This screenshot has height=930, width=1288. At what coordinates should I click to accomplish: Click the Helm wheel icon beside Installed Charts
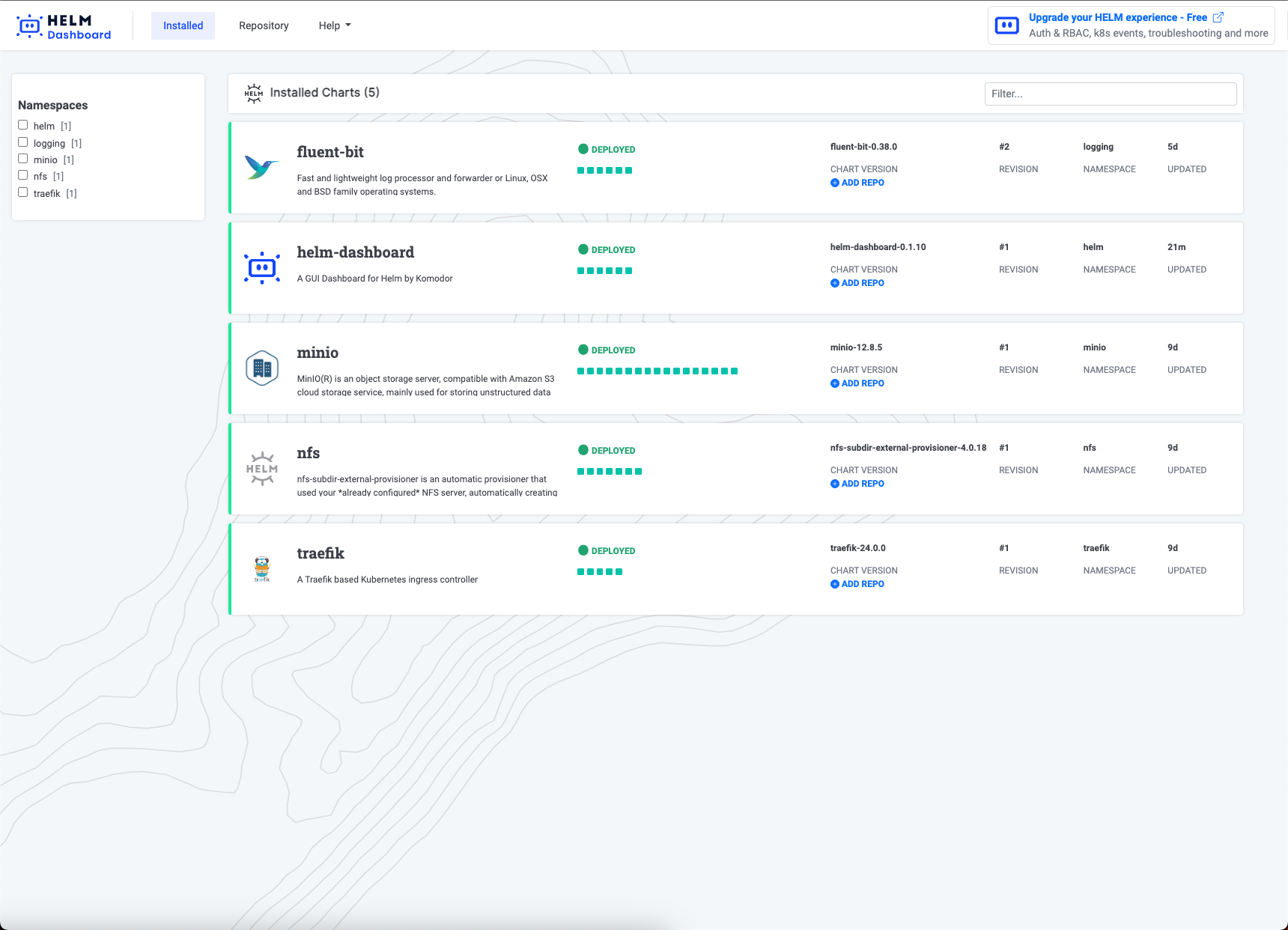click(x=254, y=93)
